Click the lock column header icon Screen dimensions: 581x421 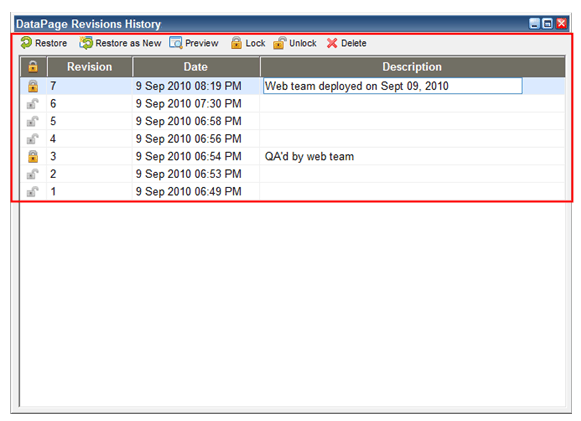tap(33, 67)
